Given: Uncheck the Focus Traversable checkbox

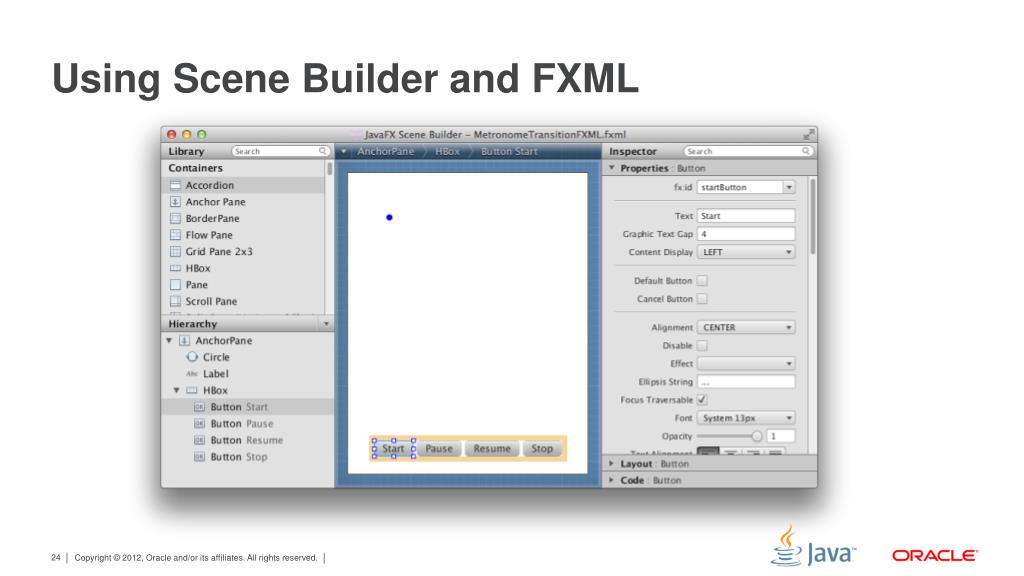Looking at the screenshot, I should (x=702, y=400).
